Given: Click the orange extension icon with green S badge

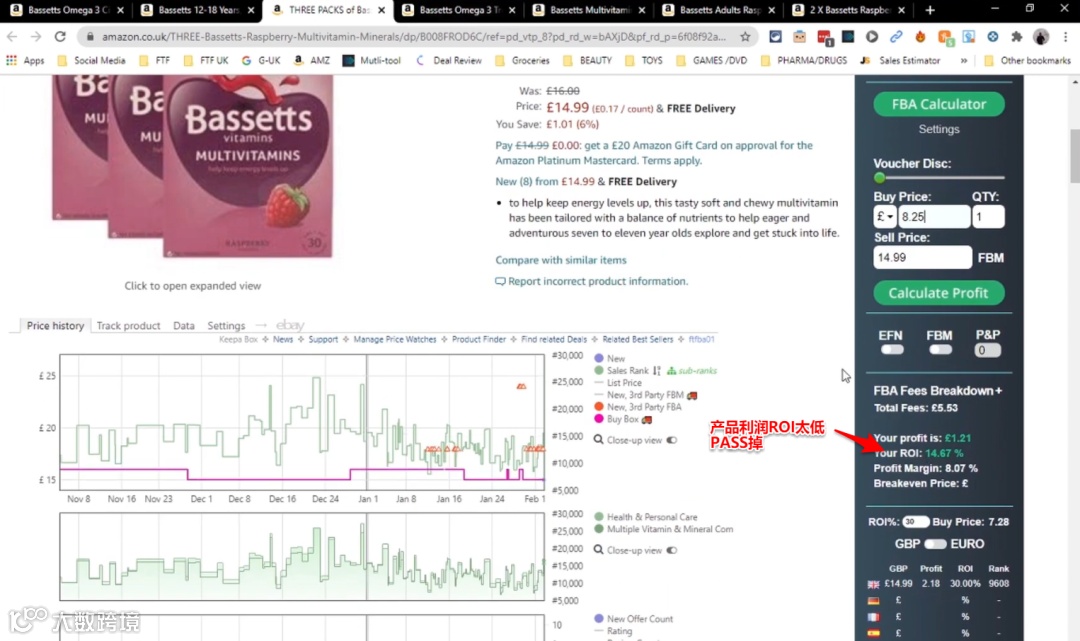Looking at the screenshot, I should (945, 37).
